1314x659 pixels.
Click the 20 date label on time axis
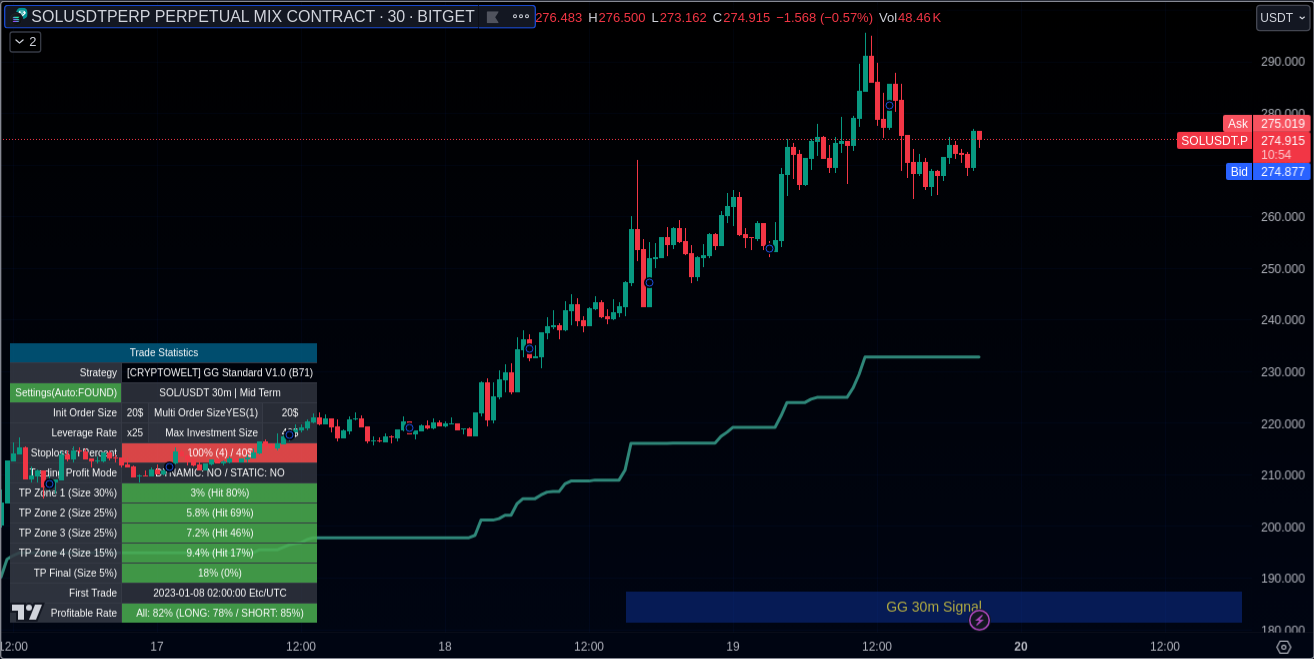(x=1021, y=647)
